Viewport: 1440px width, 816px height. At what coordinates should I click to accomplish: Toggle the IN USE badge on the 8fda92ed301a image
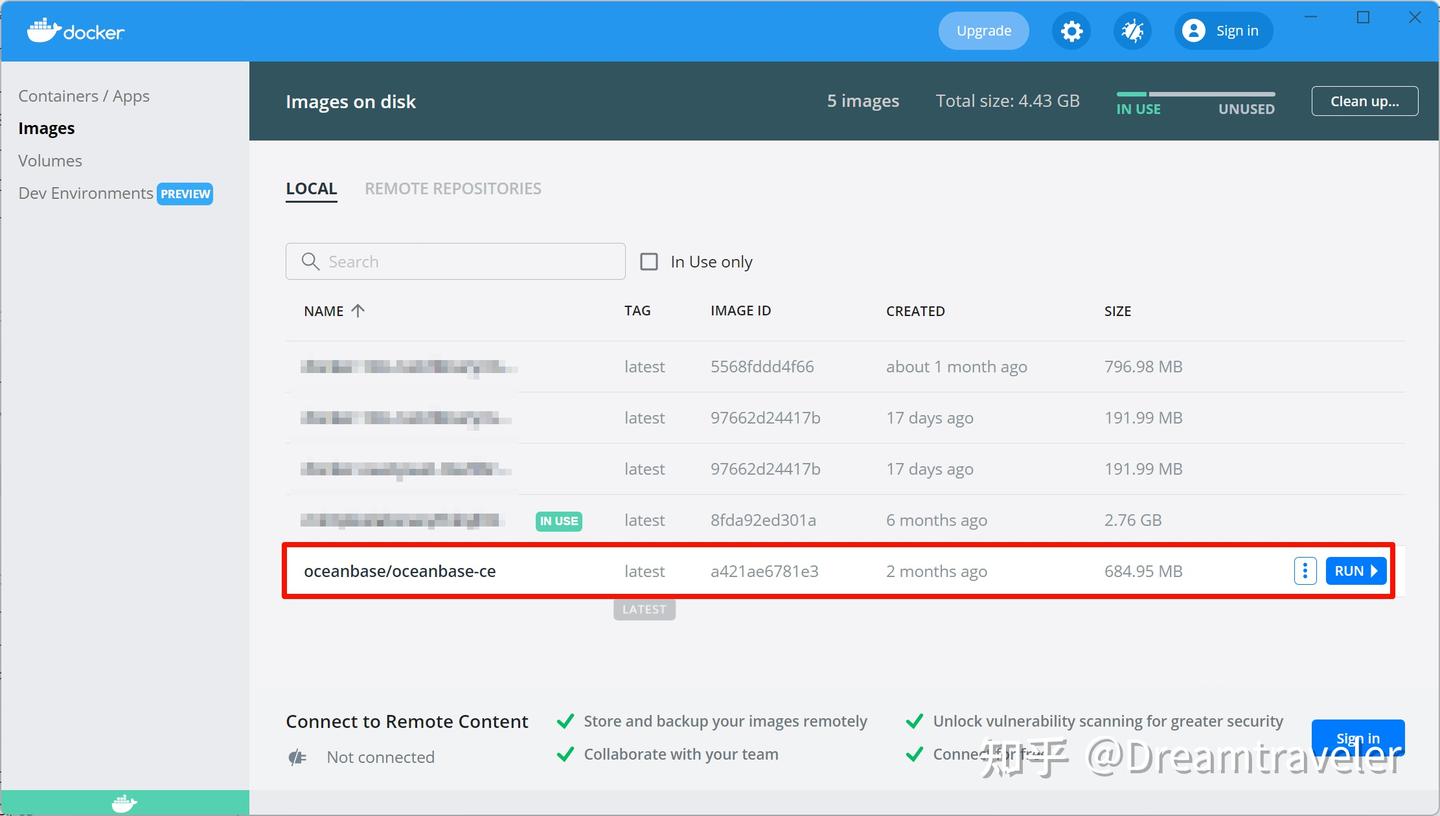558,520
